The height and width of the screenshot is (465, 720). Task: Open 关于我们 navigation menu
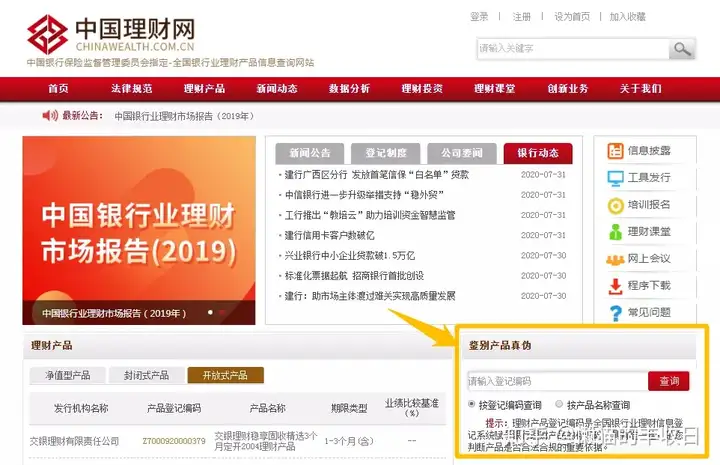point(641,89)
